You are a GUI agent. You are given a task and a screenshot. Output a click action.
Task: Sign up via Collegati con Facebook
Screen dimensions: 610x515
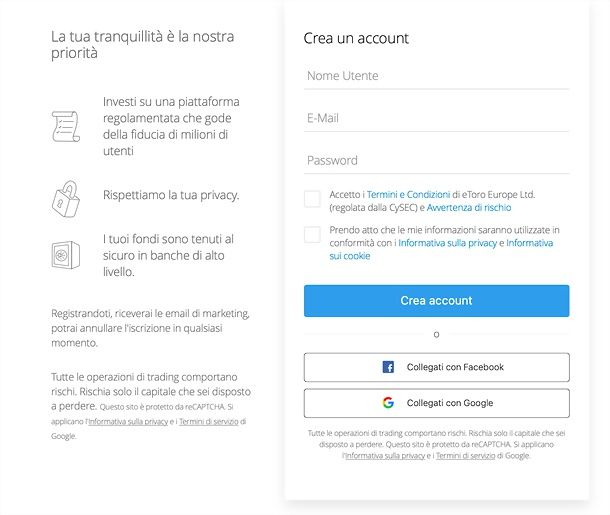click(x=436, y=367)
